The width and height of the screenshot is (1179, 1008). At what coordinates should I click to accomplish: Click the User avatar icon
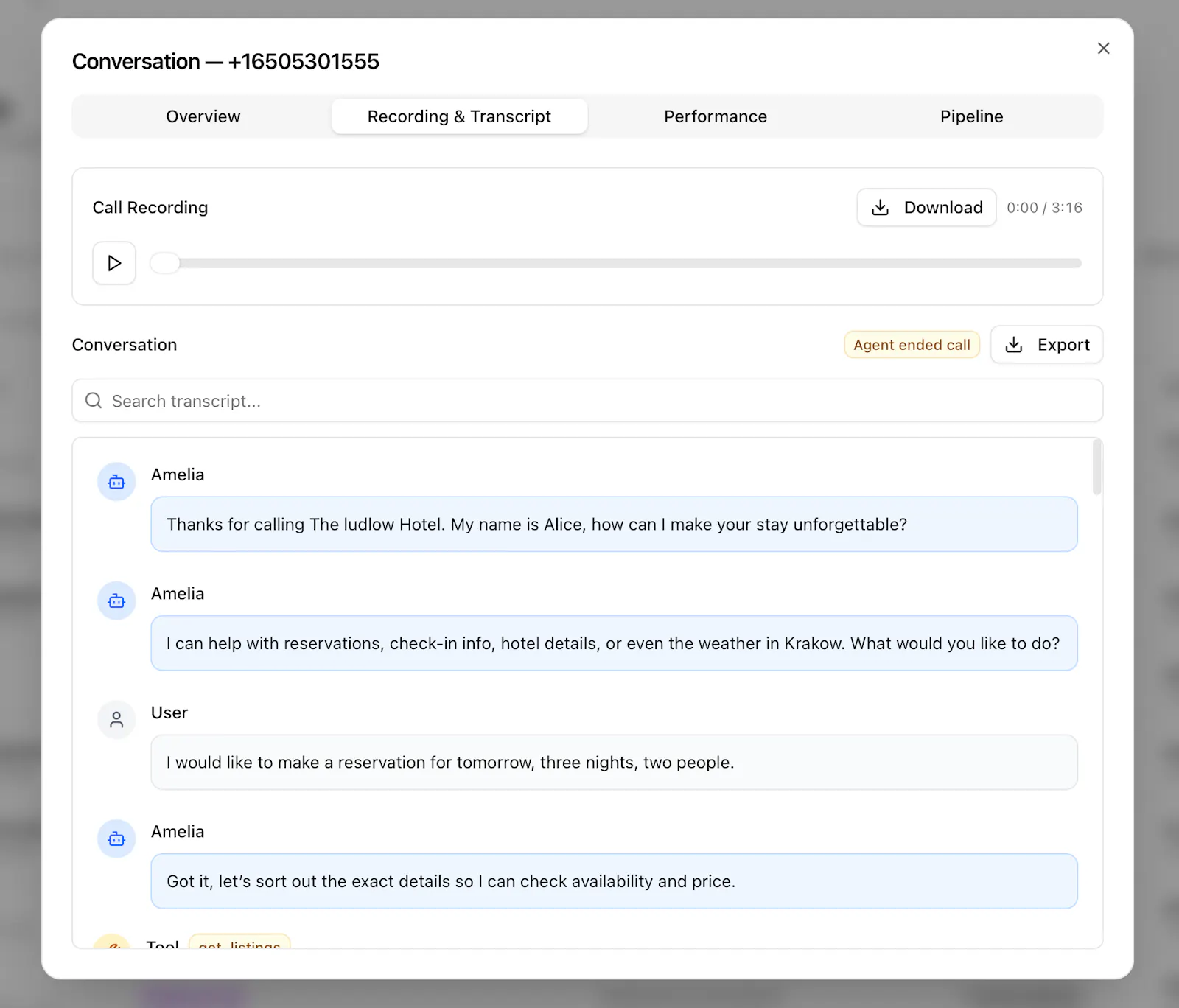click(x=116, y=720)
